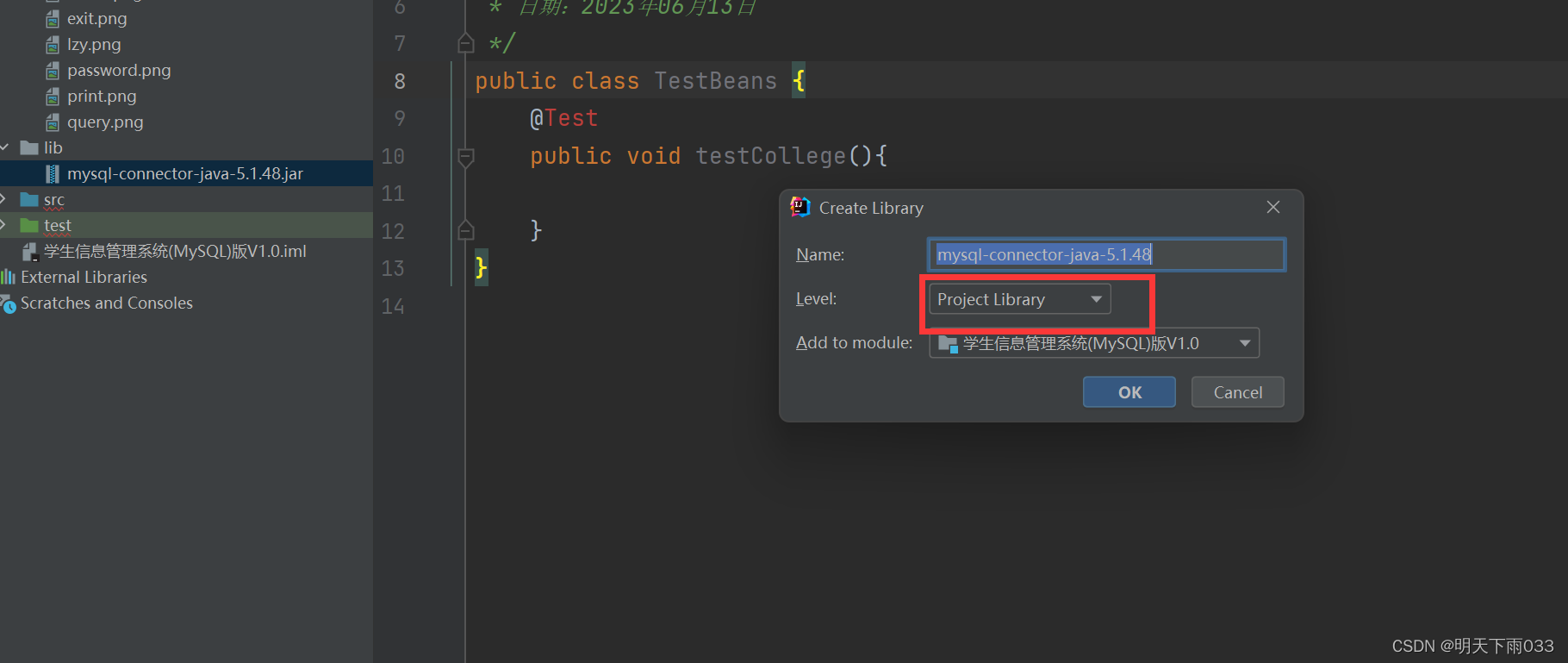Click the Add to module: label
Viewport: 1568px width, 663px height.
click(x=854, y=343)
